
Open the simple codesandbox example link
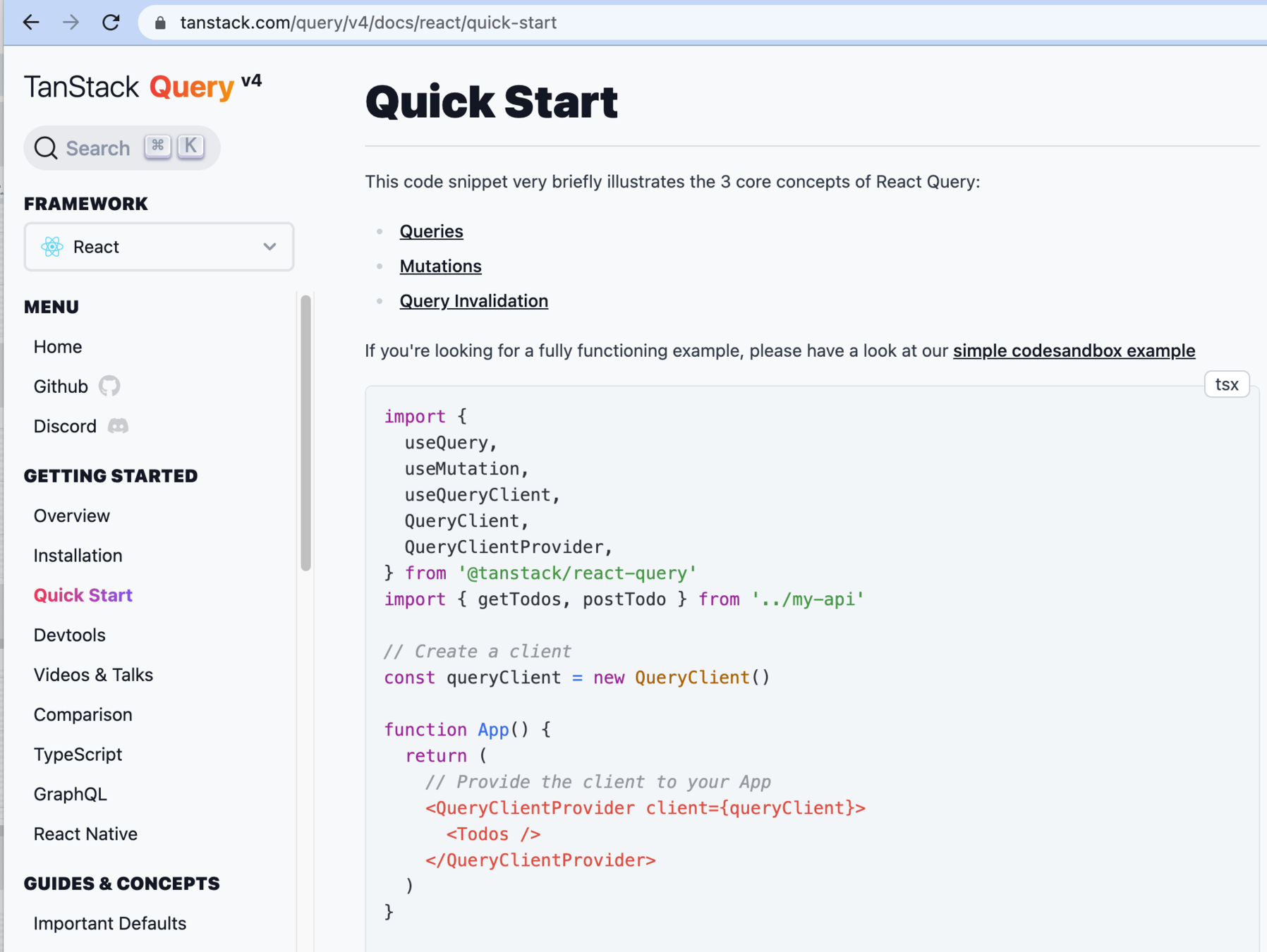pyautogui.click(x=1074, y=350)
